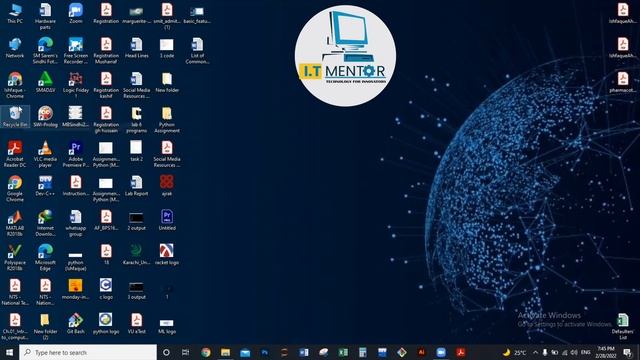Select the Ishfaque - Chrome shortcut
Viewport: 640px width, 360px height.
pyautogui.click(x=15, y=85)
